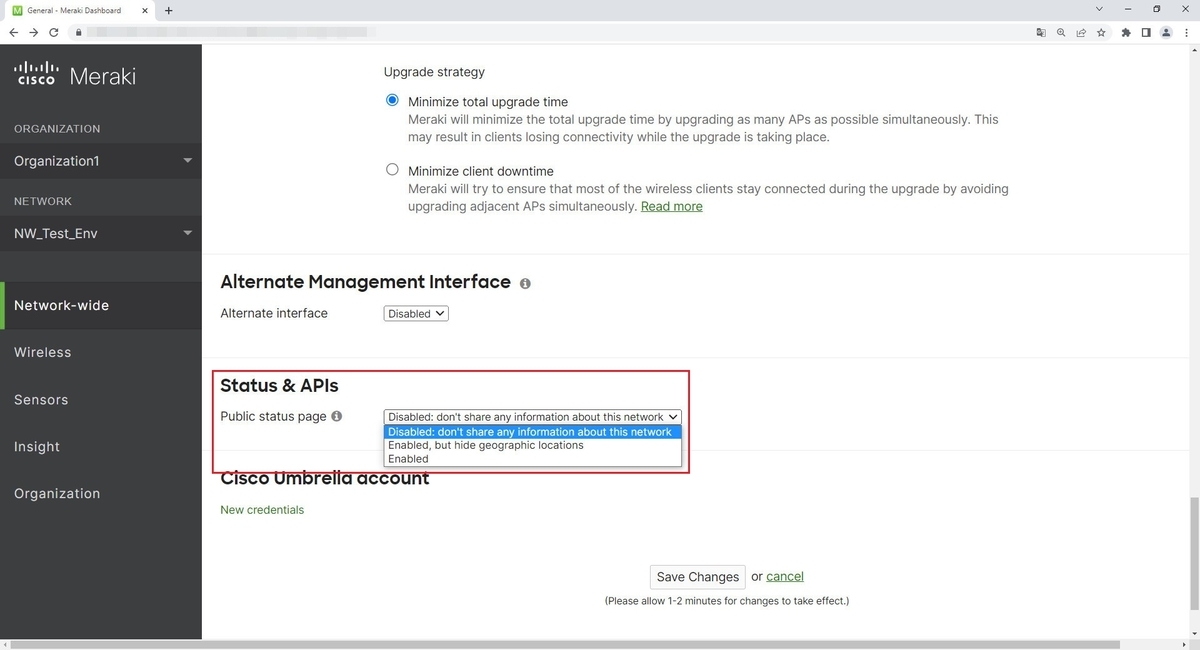Screen dimensions: 1200x650
Task: Open the Alternate interface Disabled dropdown
Action: pos(416,313)
